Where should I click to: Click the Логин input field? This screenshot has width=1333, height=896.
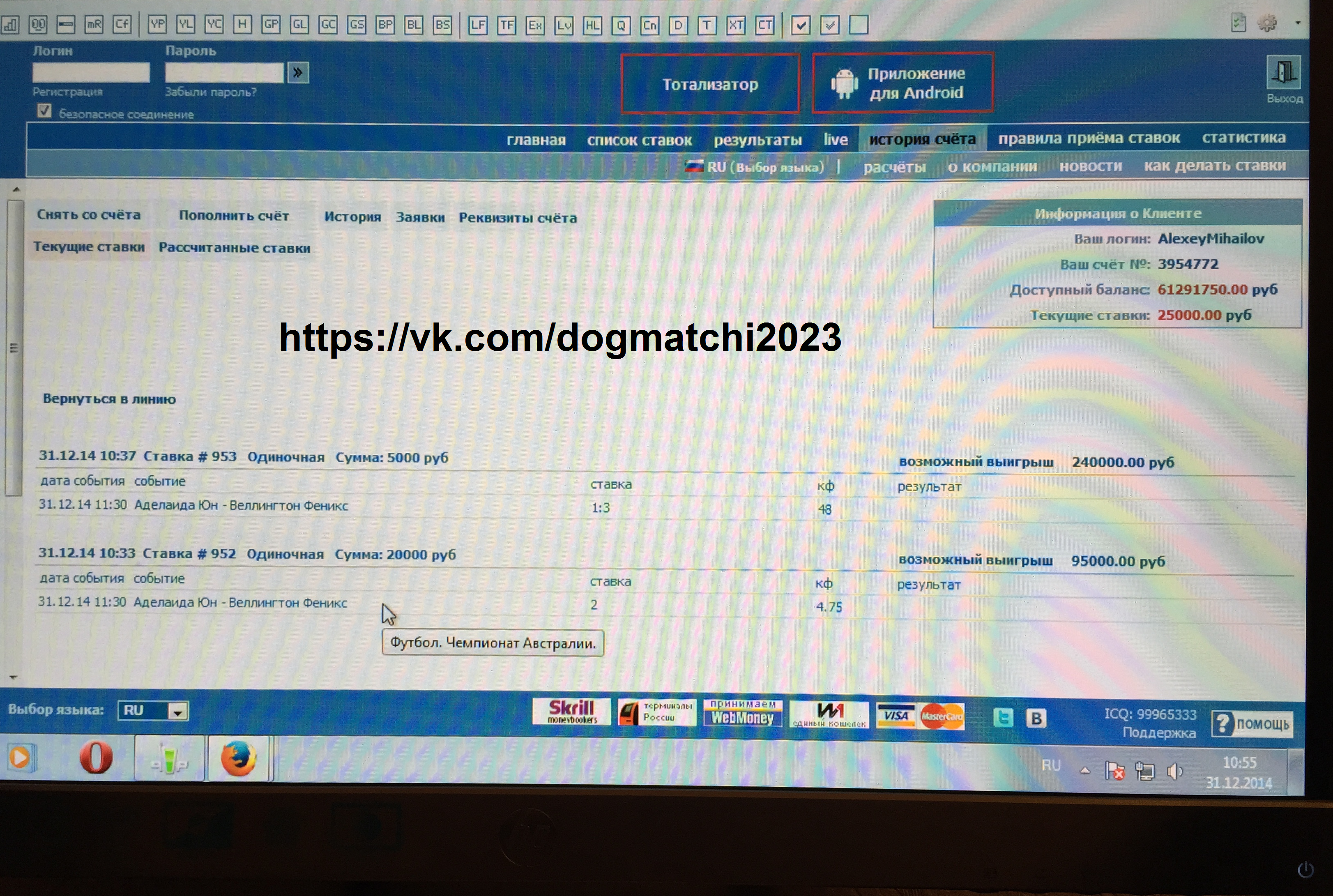pos(91,73)
